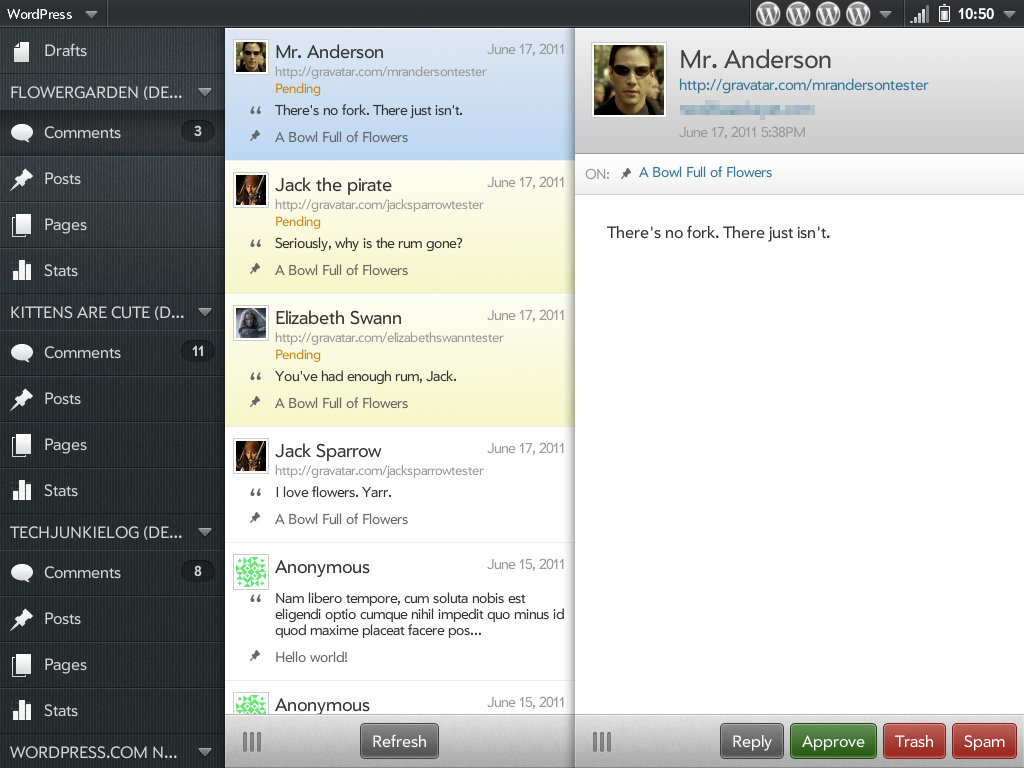Open Kittens Are Cute Stats
Screen dimensions: 1024x768
[112, 490]
